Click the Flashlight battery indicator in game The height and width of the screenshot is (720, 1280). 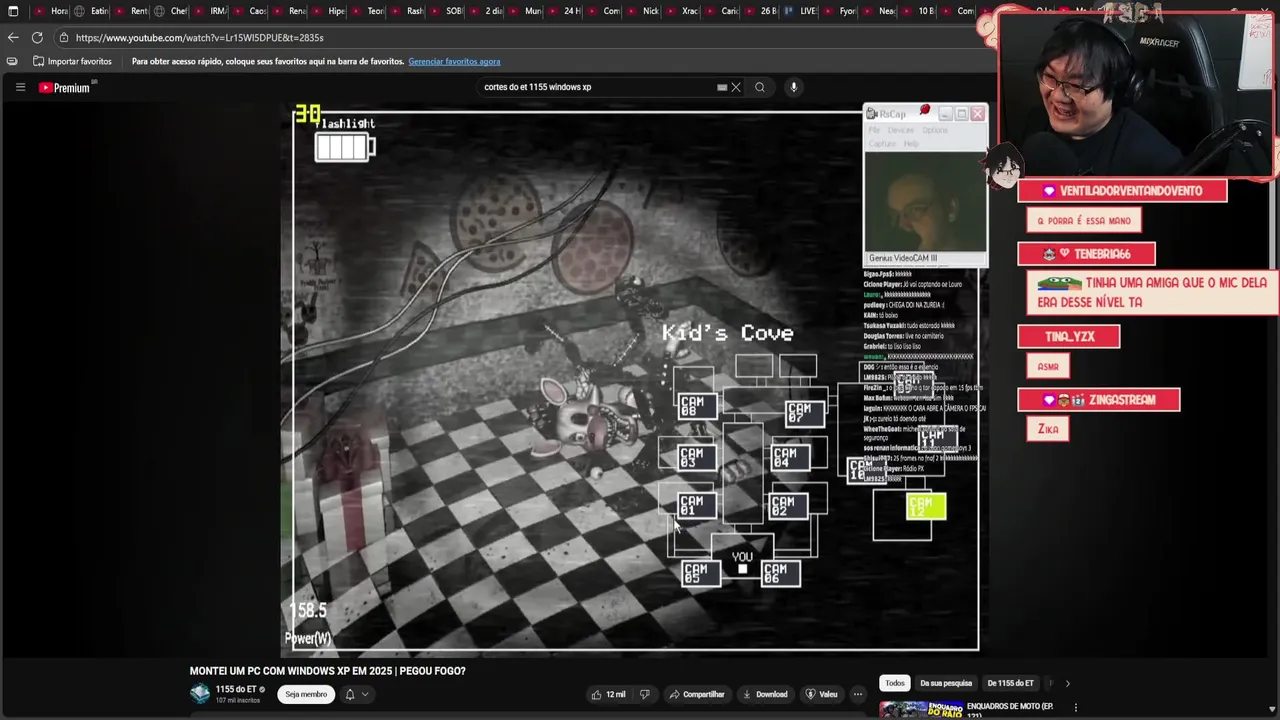click(x=345, y=147)
